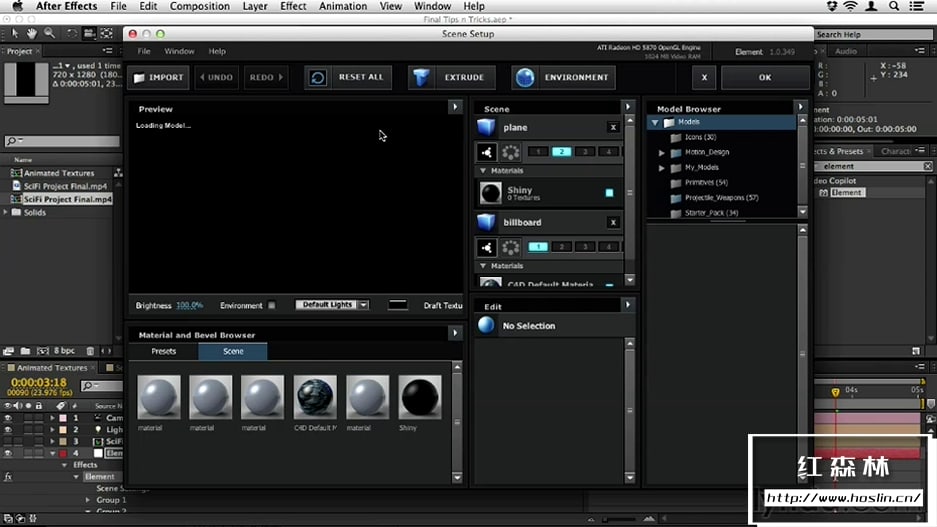This screenshot has width=937, height=527.
Task: Select Shiny material thumbnail in Scene list
Action: tap(491, 193)
